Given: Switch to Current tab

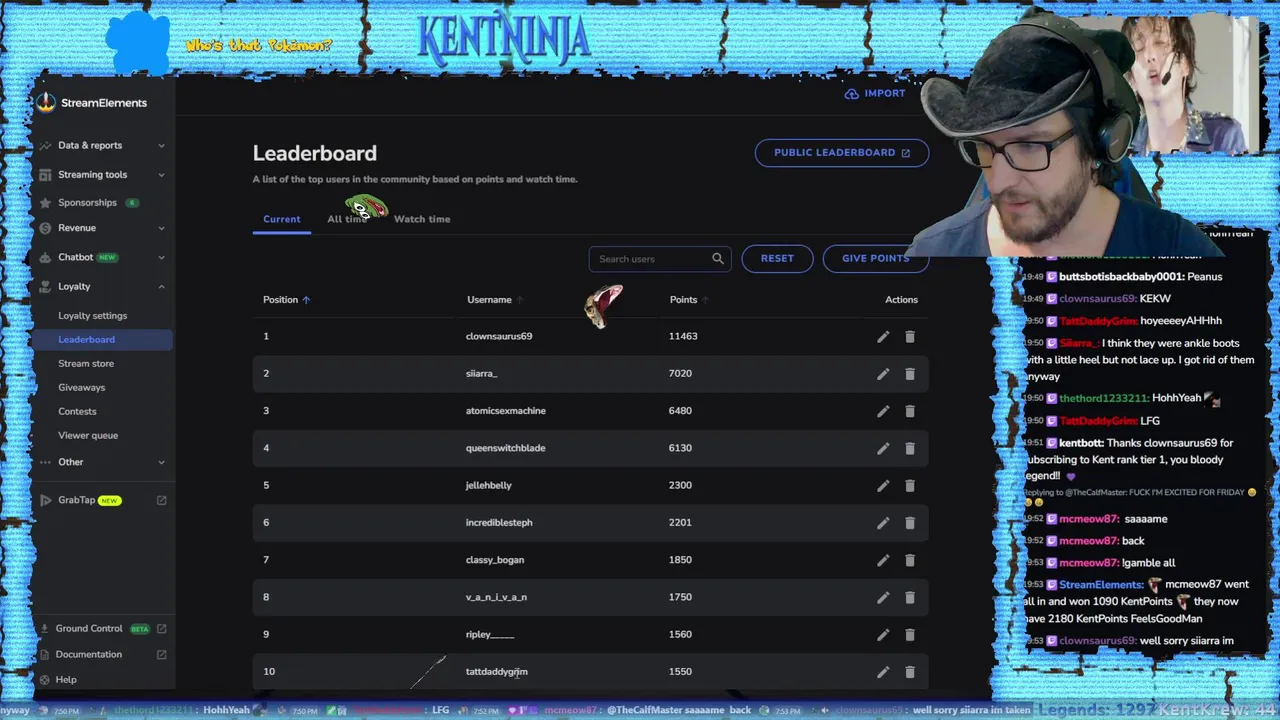Looking at the screenshot, I should click(x=281, y=219).
